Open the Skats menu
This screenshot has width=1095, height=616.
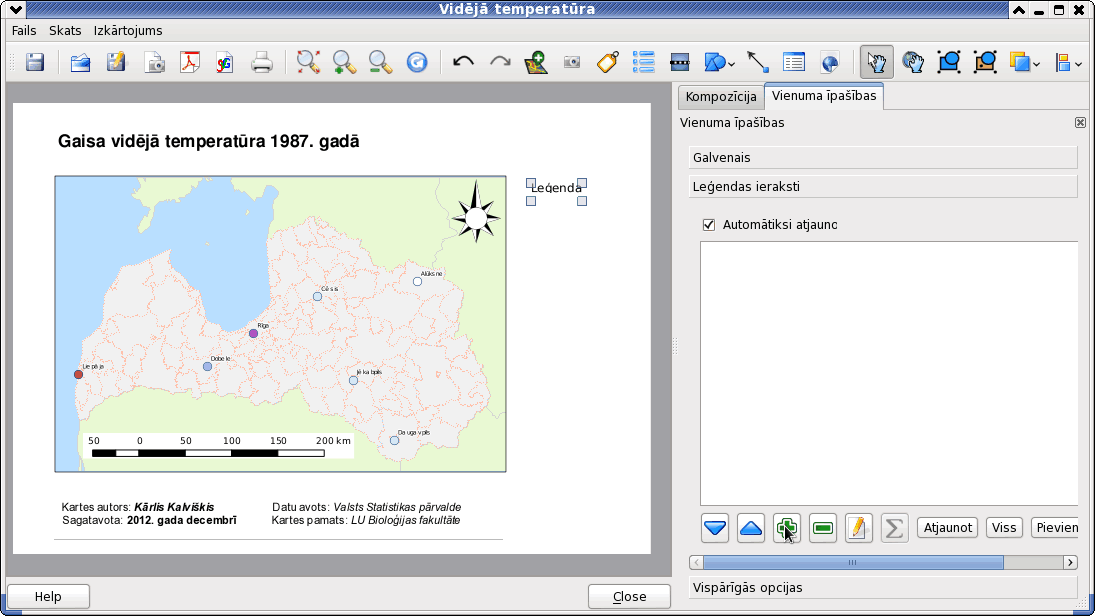coord(65,31)
